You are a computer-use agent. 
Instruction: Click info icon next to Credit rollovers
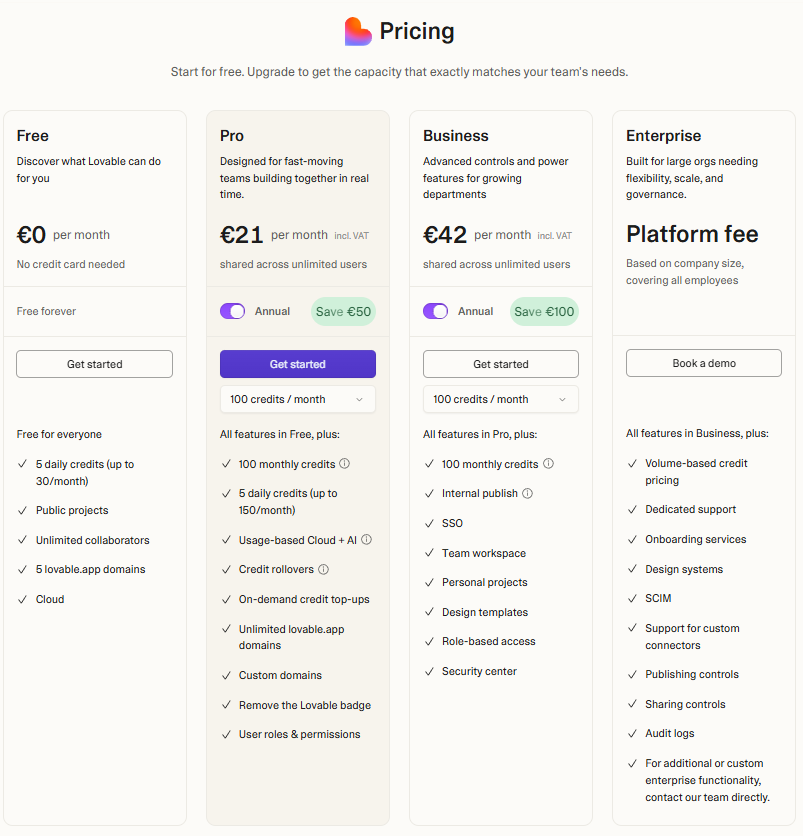tap(323, 570)
